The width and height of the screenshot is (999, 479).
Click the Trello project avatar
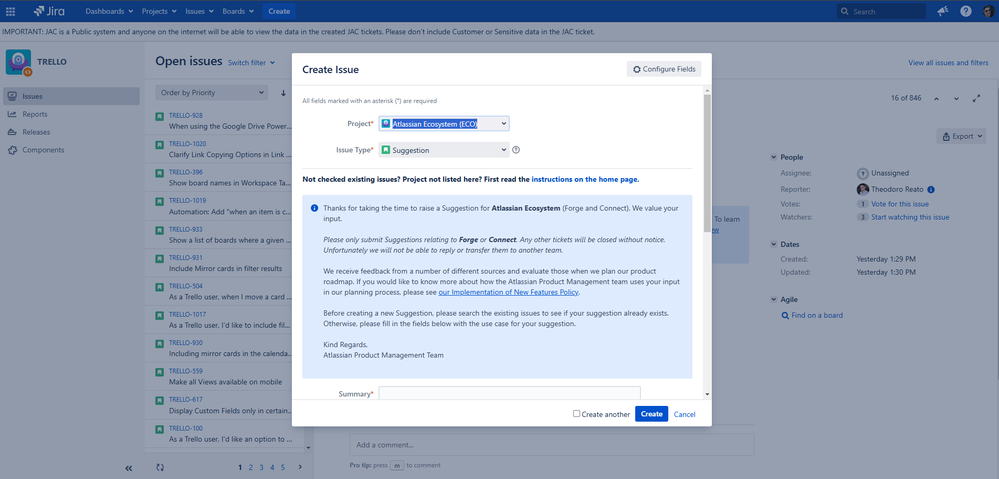tap(18, 62)
